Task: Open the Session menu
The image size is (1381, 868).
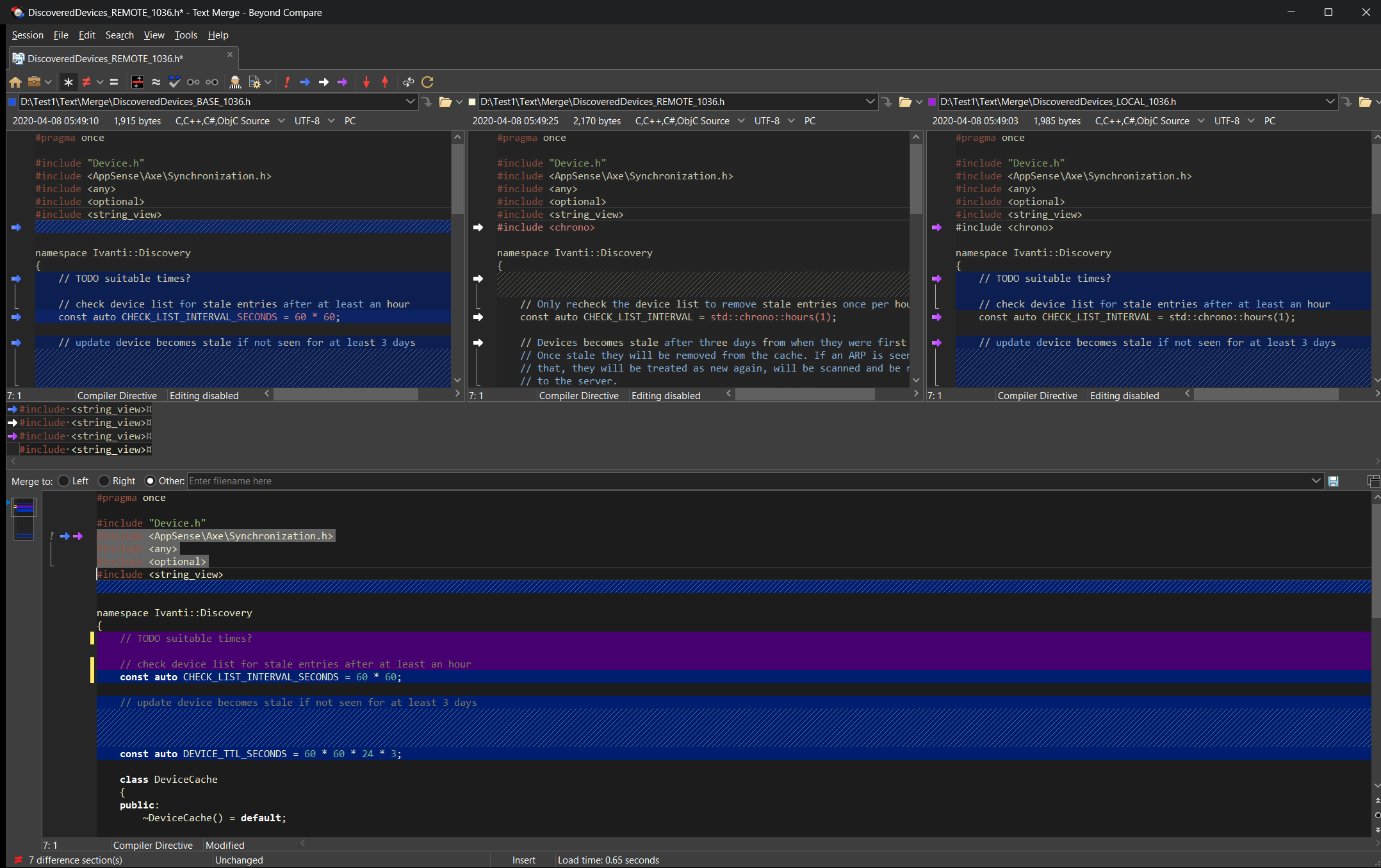Action: pos(28,35)
